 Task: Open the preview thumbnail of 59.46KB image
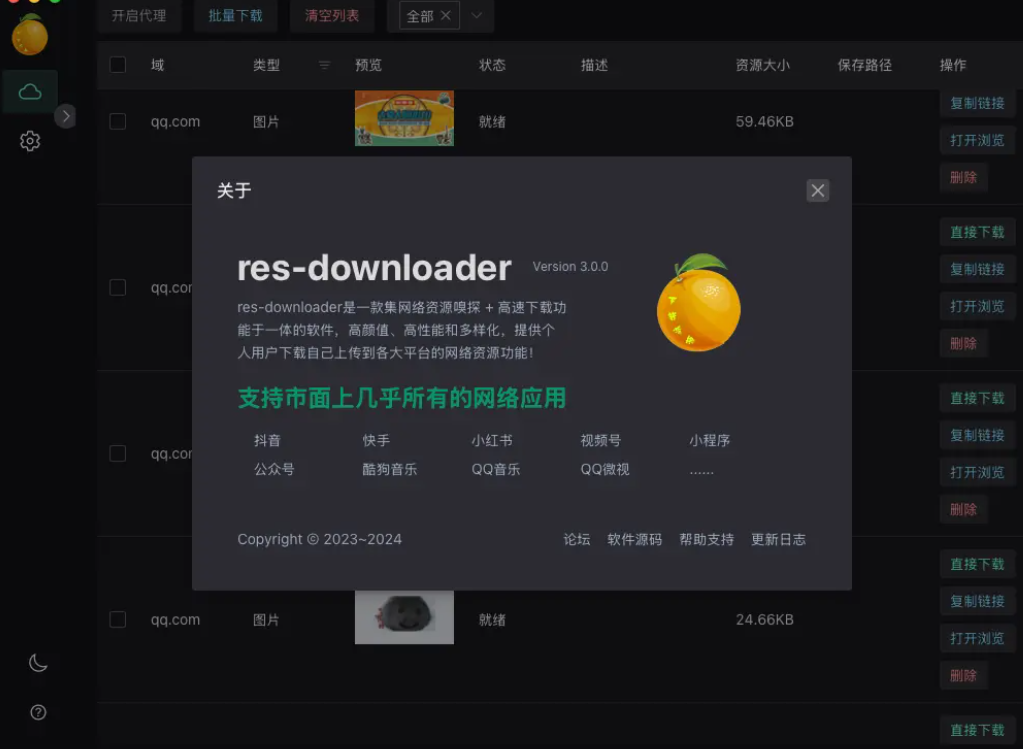(405, 118)
